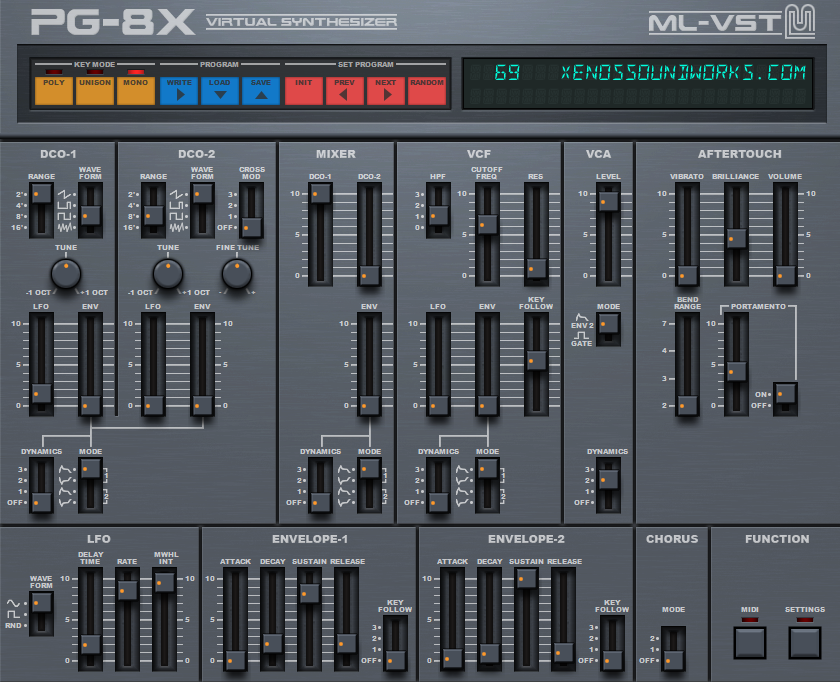The image size is (840, 682).
Task: Click the VCF CUTOFF FREQ slider handle
Action: click(x=487, y=222)
